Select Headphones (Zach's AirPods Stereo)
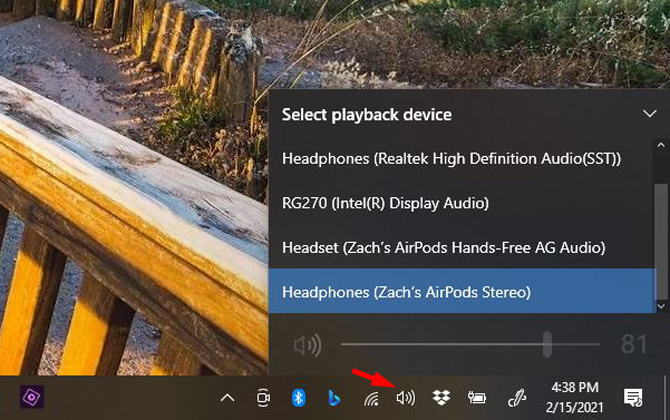 tap(462, 291)
